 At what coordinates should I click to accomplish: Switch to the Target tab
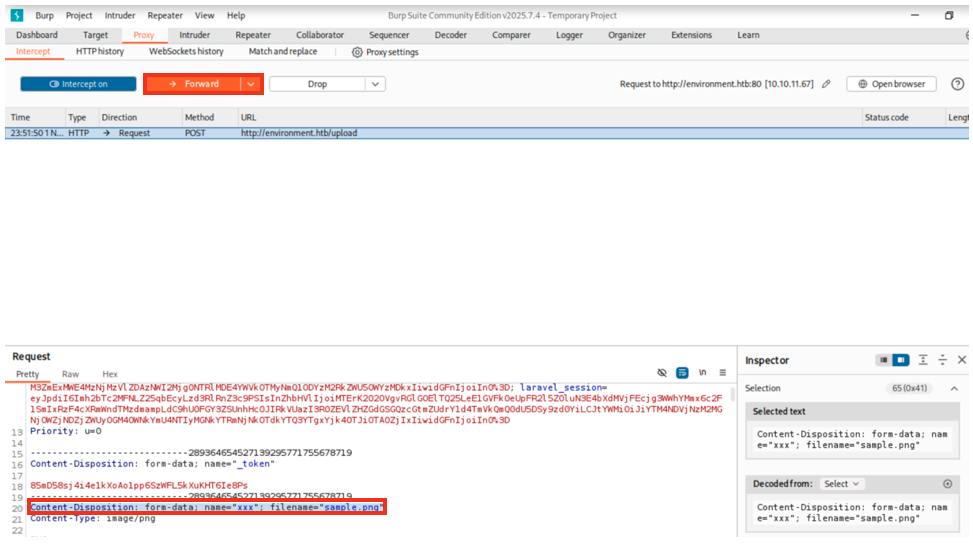coord(95,35)
